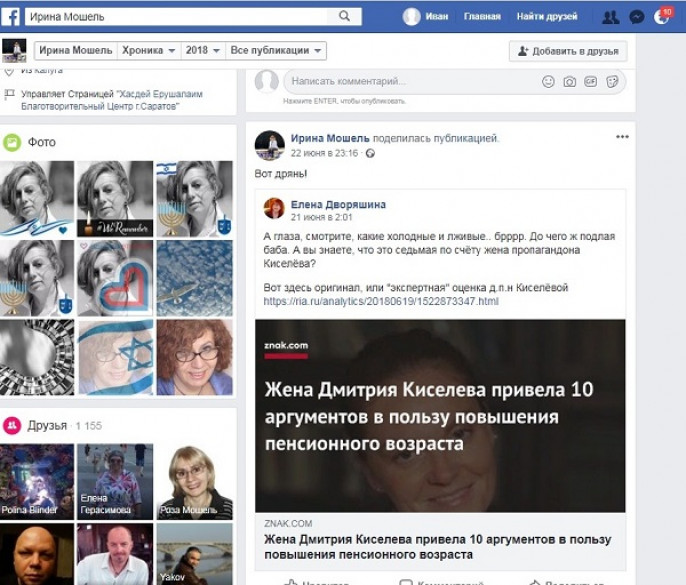This screenshot has width=686, height=585.
Task: Open the Фото section heading
Action: tap(42, 142)
